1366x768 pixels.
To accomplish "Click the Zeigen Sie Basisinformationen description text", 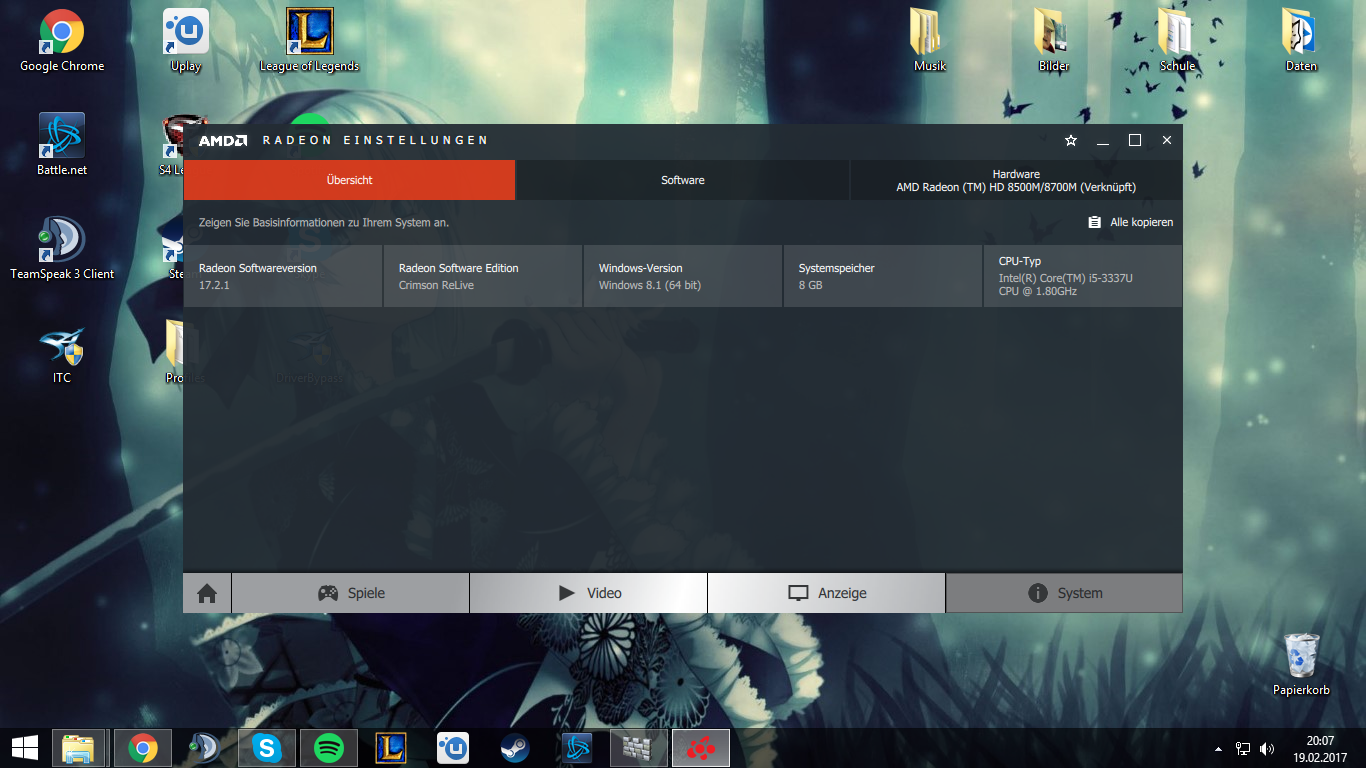I will coord(324,222).
